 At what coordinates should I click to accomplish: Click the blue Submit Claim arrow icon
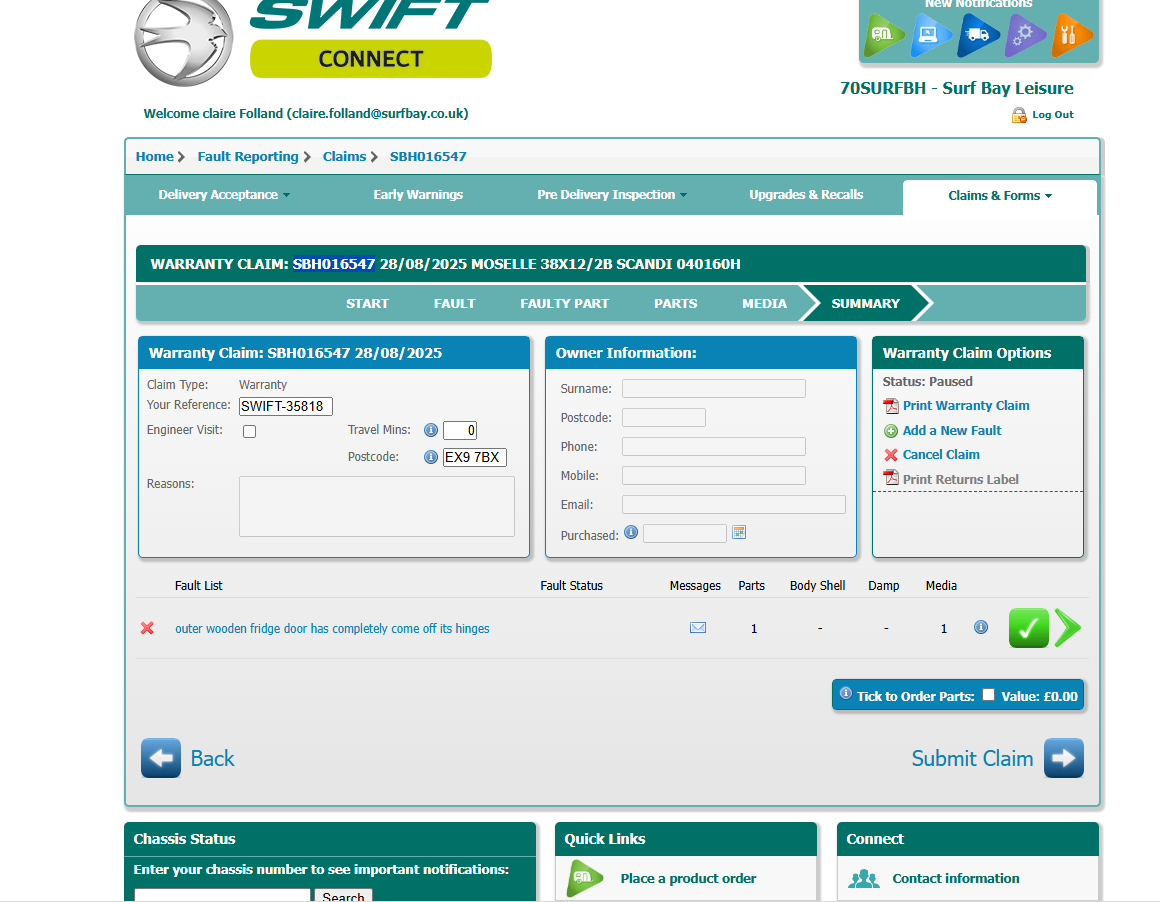[x=1064, y=758]
